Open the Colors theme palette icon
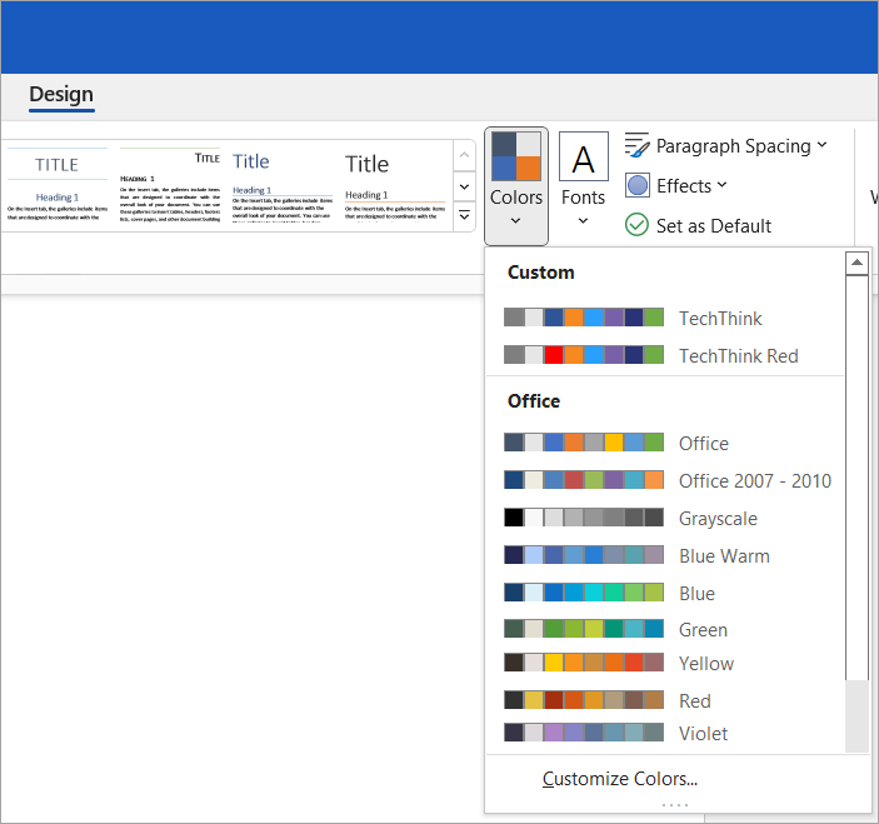 point(516,157)
